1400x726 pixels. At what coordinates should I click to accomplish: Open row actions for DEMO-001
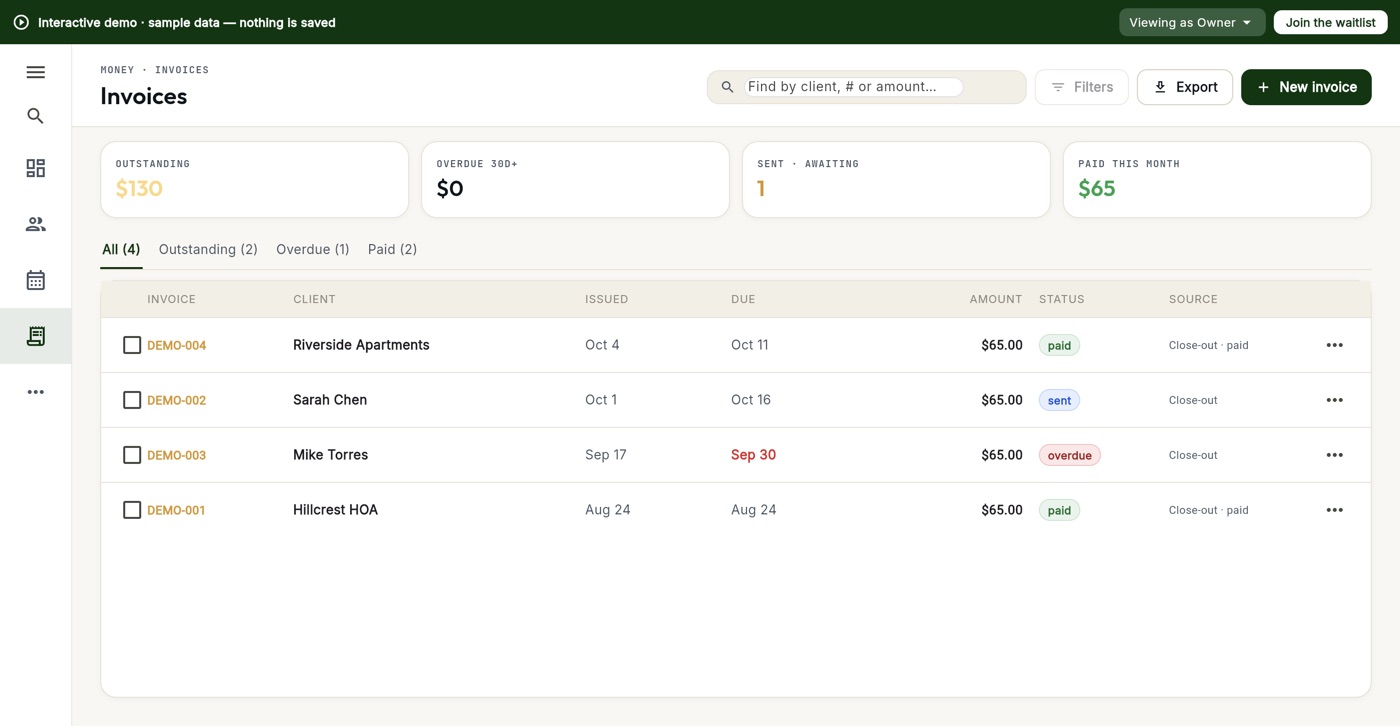1335,510
